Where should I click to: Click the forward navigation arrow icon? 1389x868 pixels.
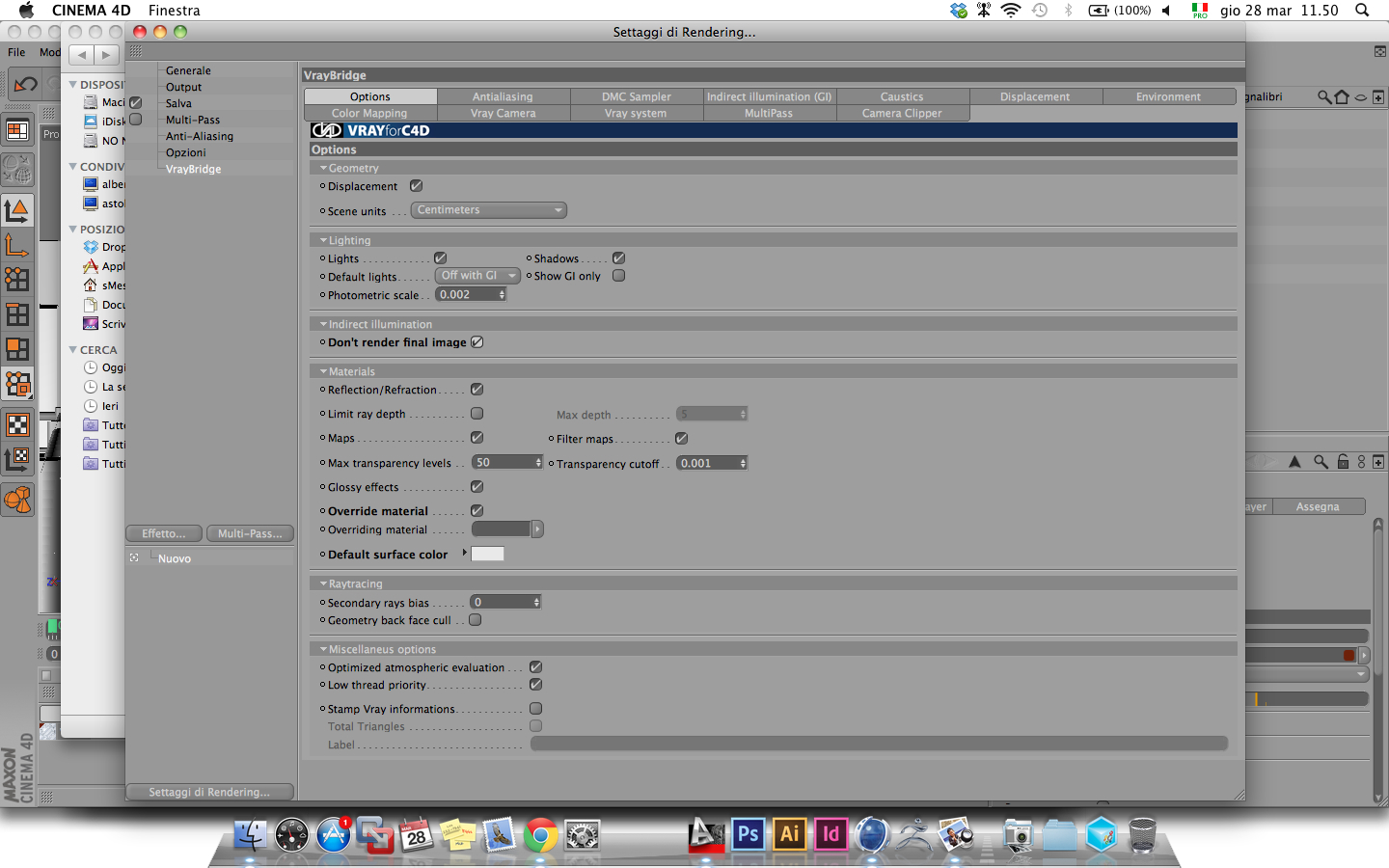pos(106,55)
